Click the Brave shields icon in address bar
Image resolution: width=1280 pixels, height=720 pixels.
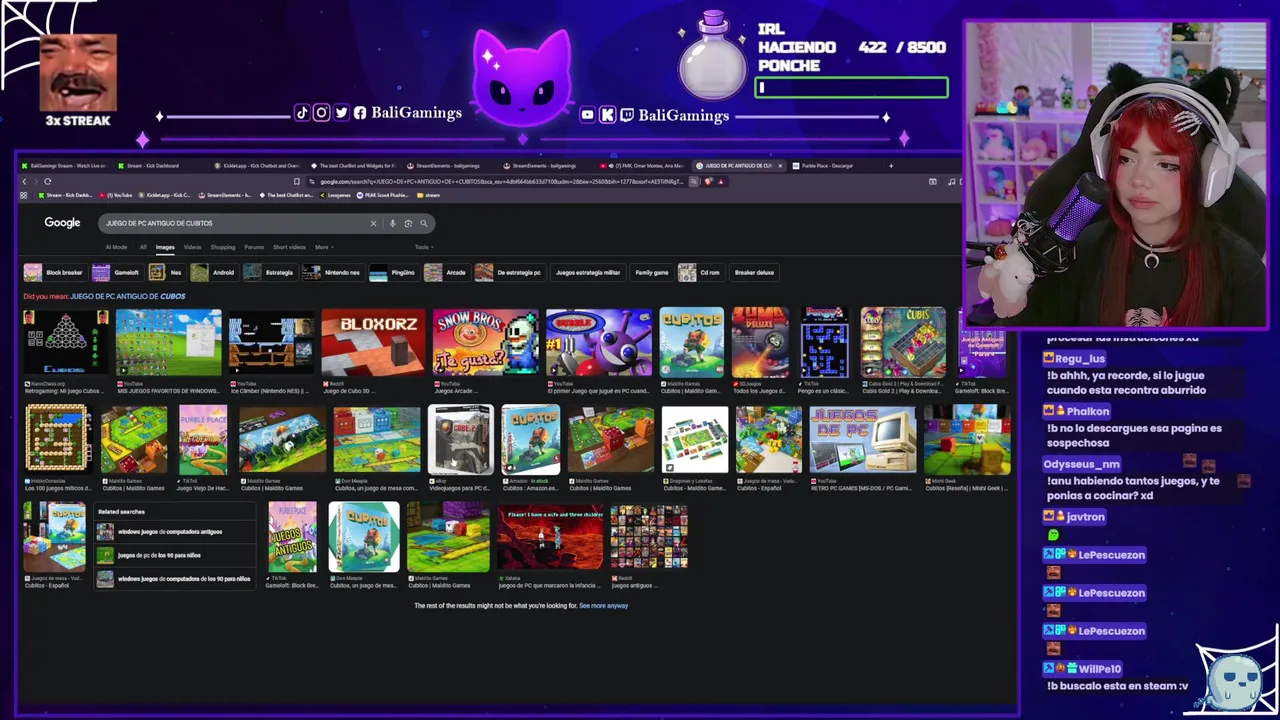point(708,181)
